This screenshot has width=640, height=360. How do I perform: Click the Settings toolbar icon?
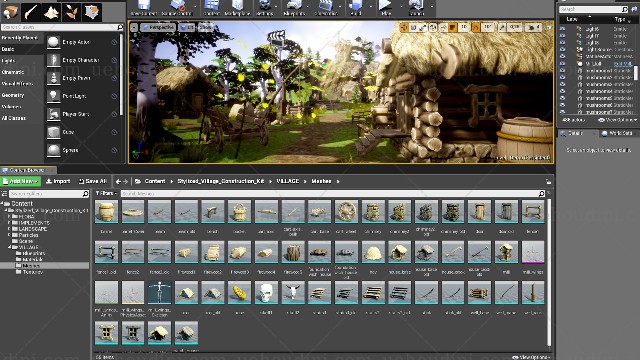(x=264, y=8)
